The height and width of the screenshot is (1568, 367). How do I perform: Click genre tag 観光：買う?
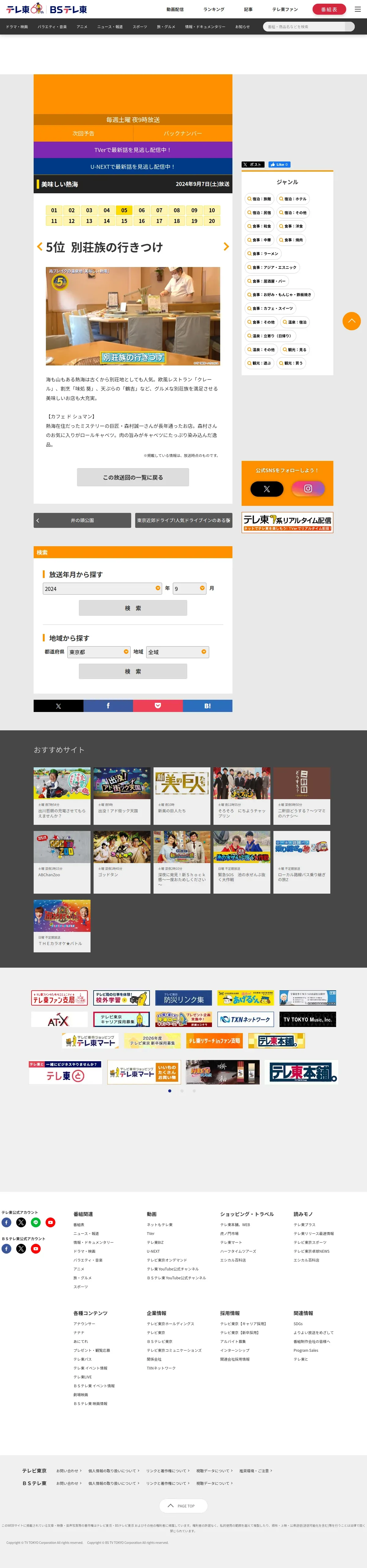coord(291,363)
